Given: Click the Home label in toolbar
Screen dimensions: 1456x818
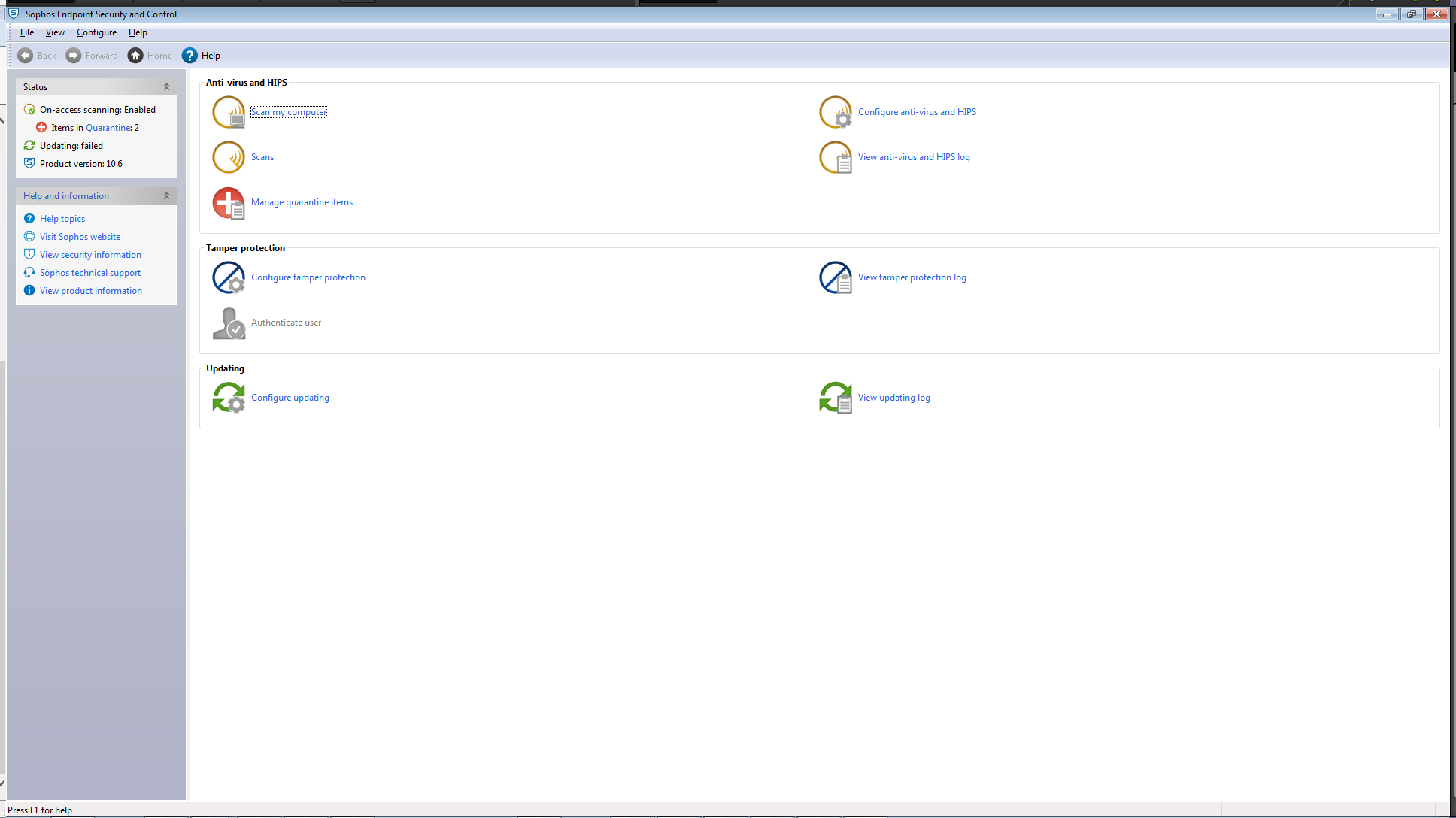Looking at the screenshot, I should coord(159,56).
